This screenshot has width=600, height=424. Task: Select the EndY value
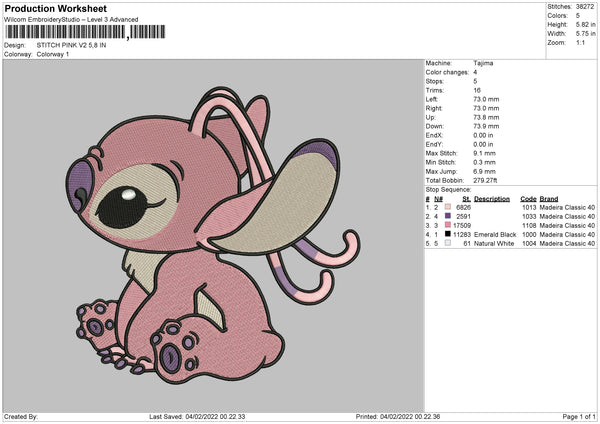(483, 144)
